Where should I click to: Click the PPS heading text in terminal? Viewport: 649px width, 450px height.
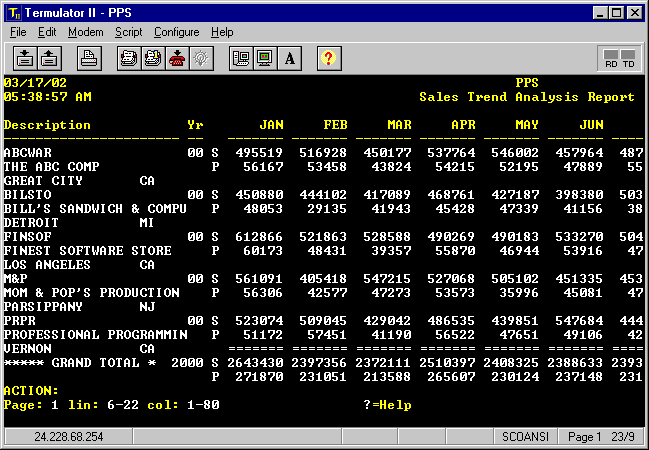[527, 83]
